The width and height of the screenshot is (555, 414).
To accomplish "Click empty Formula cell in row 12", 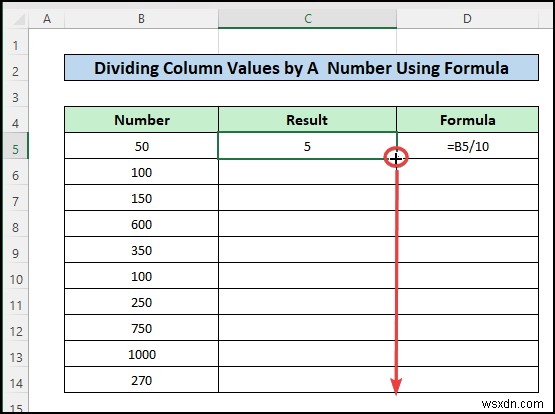I will (468, 328).
